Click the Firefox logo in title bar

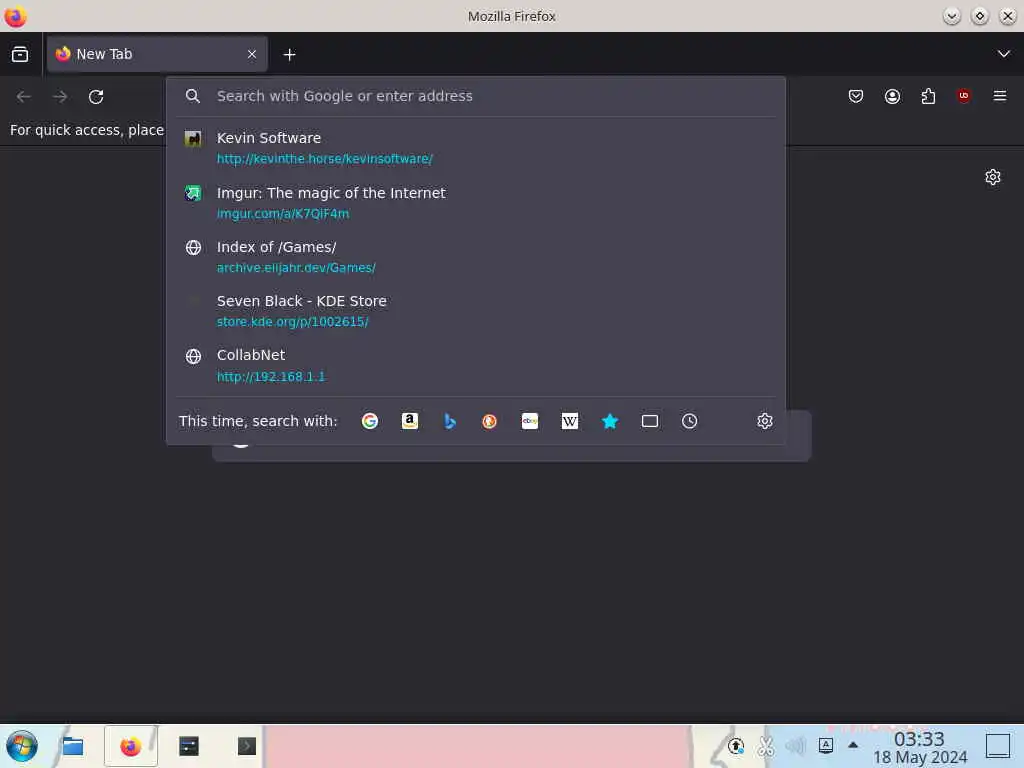[x=15, y=16]
